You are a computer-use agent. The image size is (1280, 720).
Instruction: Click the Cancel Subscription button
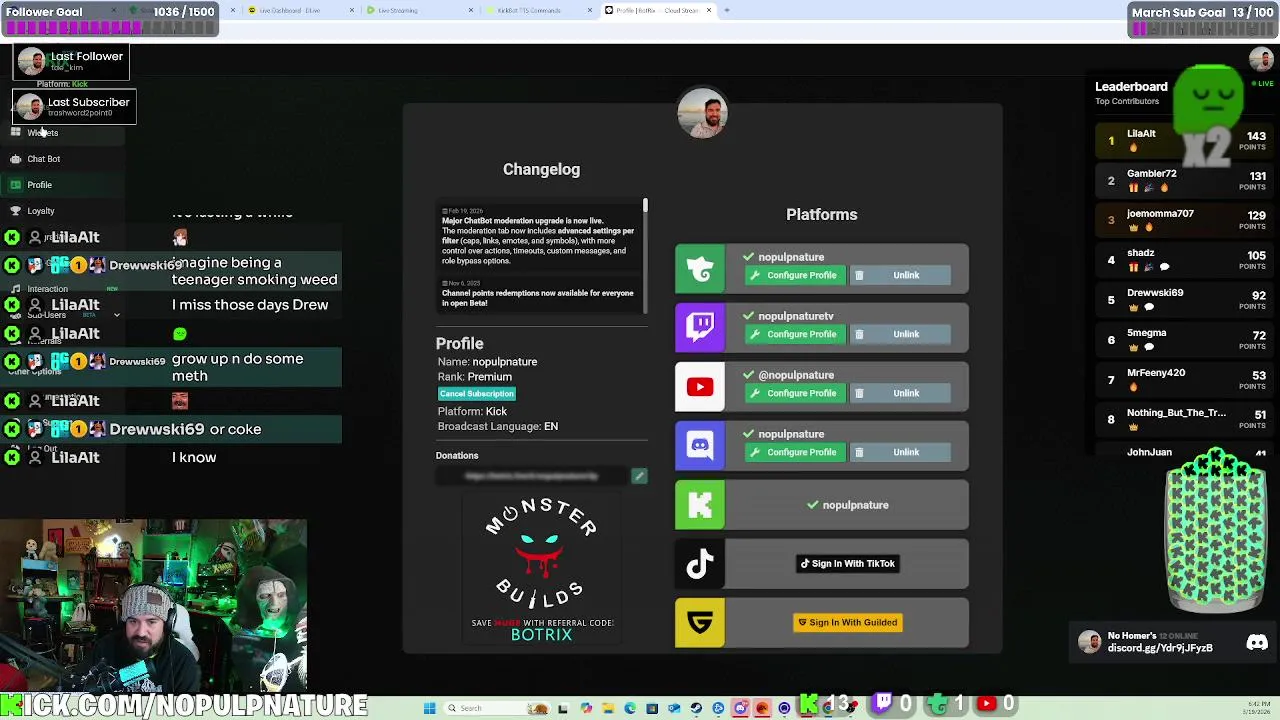click(x=476, y=394)
